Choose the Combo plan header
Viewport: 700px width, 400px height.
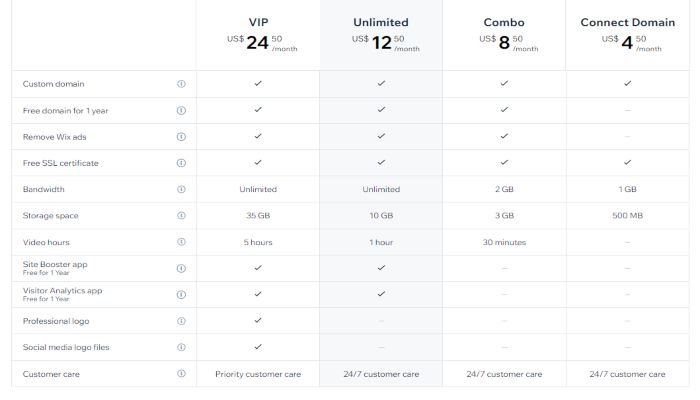(504, 22)
